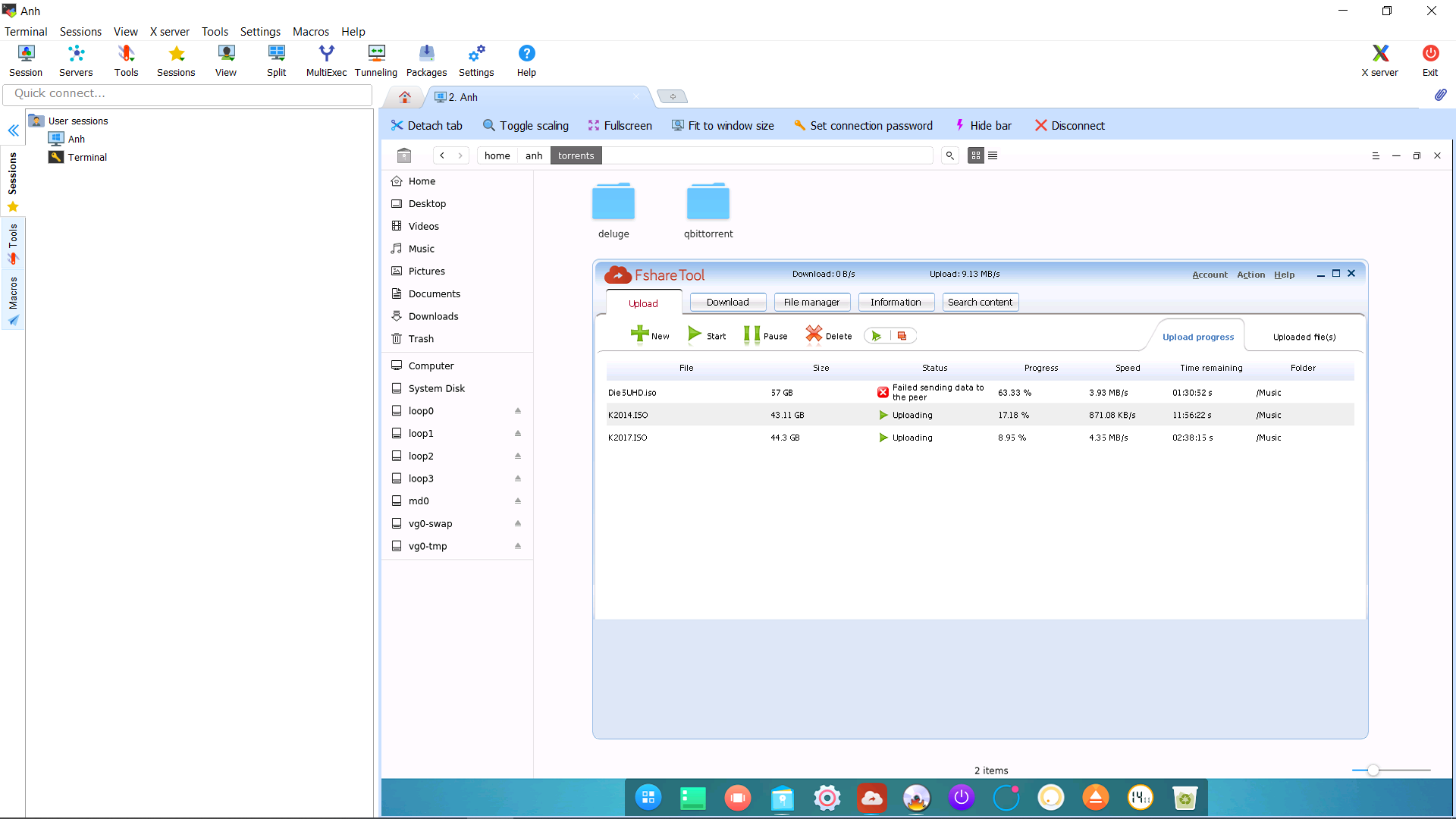This screenshot has width=1456, height=819.
Task: Open the MultiExec tool
Action: 326,61
